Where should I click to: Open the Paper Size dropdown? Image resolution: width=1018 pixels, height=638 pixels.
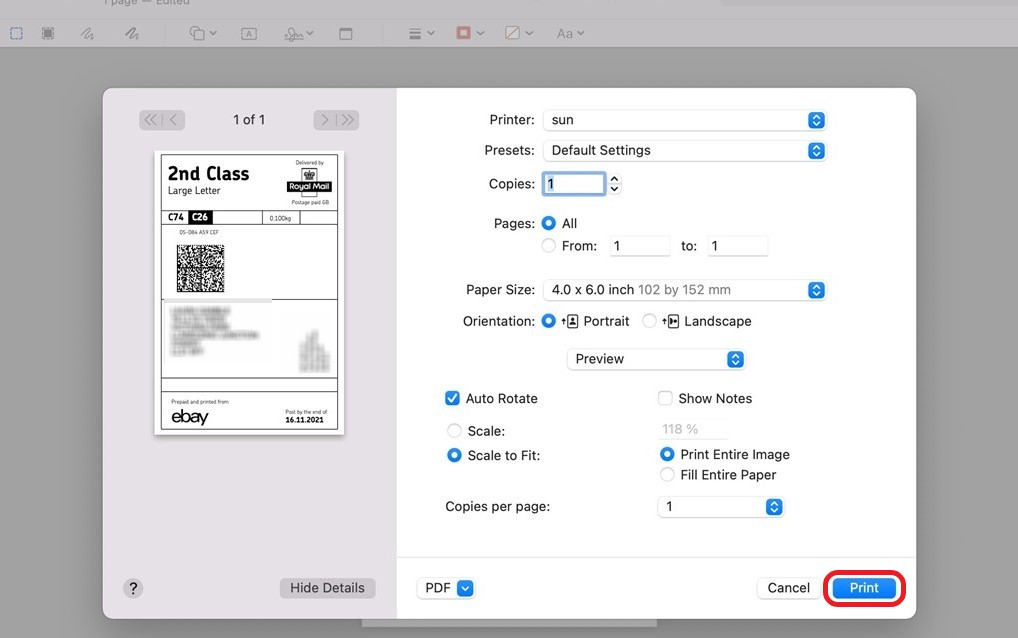pos(684,290)
